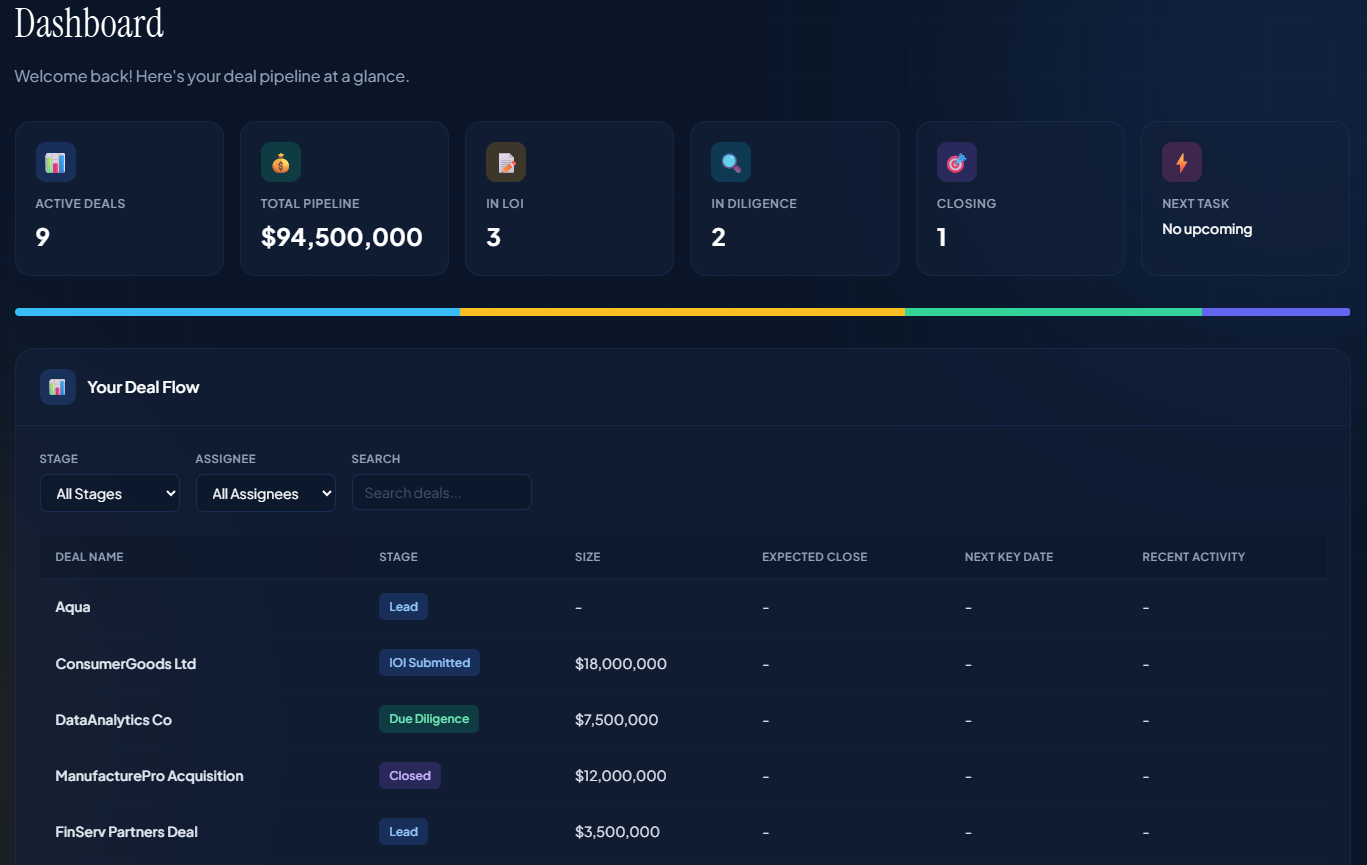Screen dimensions: 1367x865
Task: Click the $3,500,000 size value
Action: [x=618, y=832]
